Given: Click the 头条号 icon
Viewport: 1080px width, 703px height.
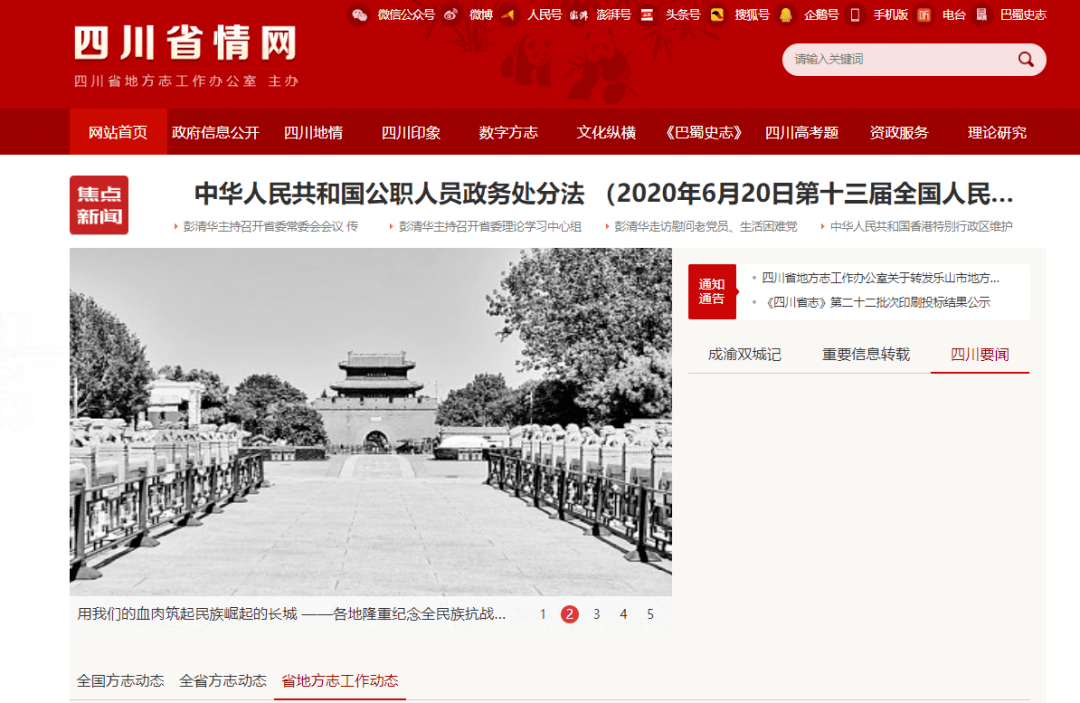Looking at the screenshot, I should [x=648, y=15].
